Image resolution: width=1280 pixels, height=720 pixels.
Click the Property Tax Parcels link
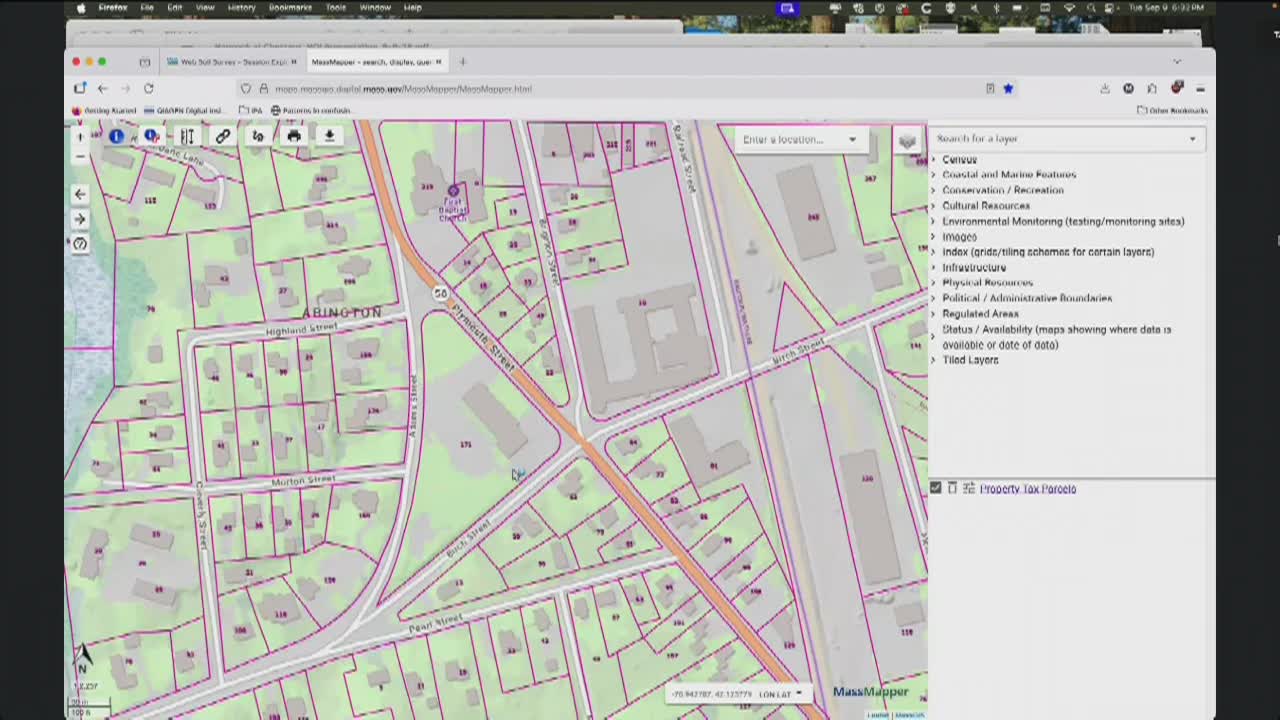click(x=1027, y=489)
